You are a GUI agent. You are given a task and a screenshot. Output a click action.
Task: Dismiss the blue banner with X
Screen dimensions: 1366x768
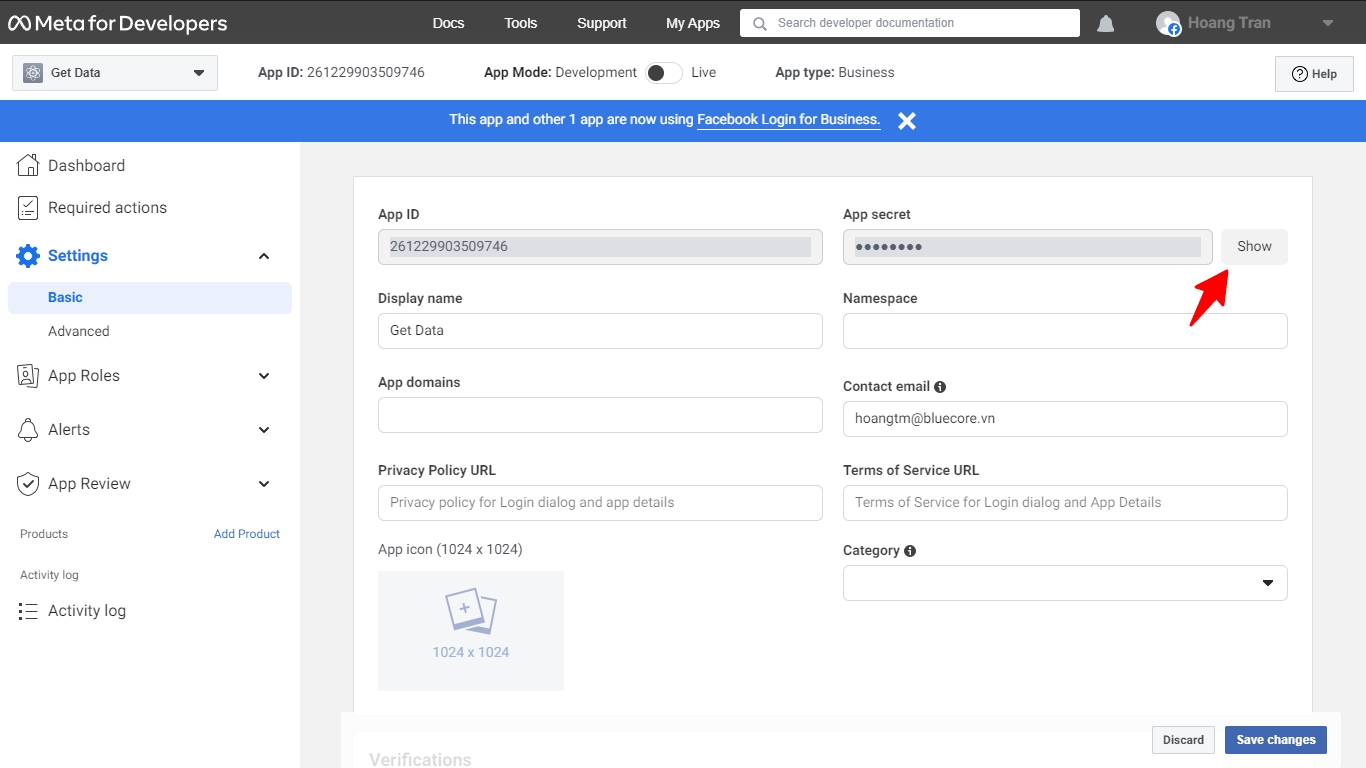click(906, 121)
